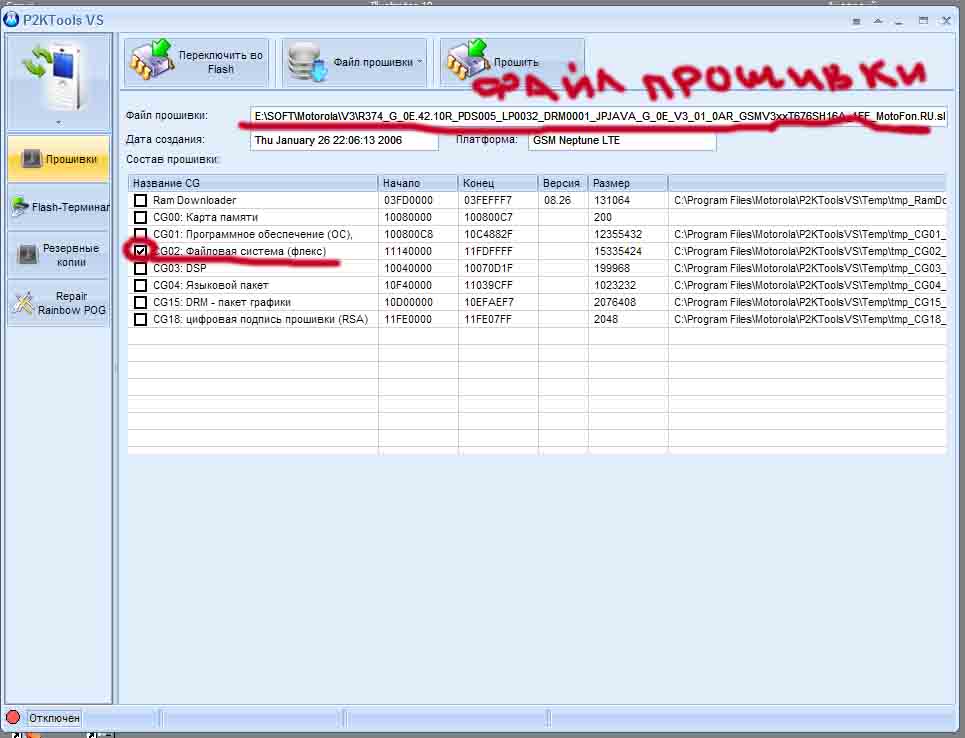
Task: Click the chip icon on Прошить button
Action: pyautogui.click(x=467, y=60)
